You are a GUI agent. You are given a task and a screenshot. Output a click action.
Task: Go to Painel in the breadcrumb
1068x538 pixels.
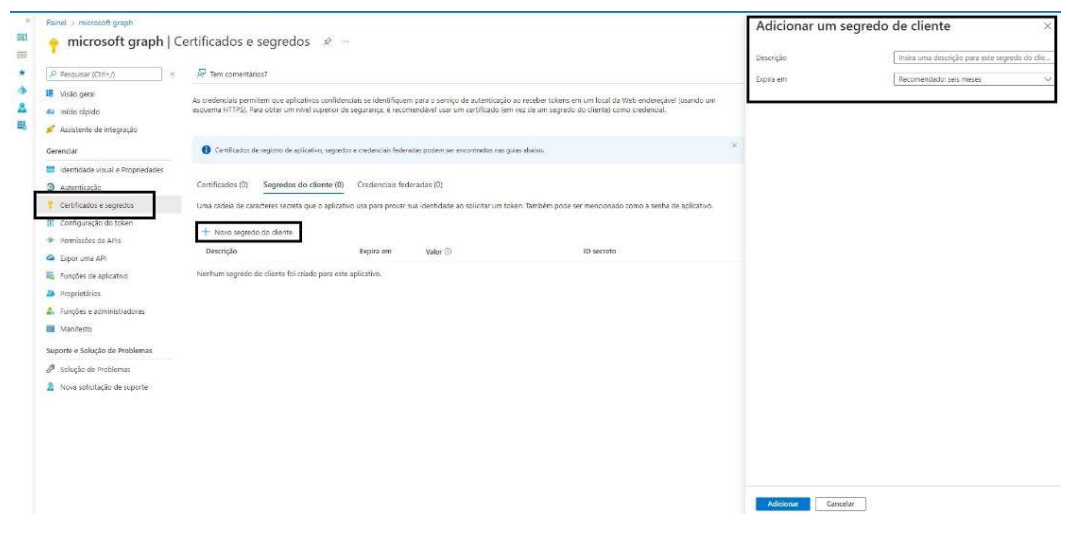pos(56,22)
